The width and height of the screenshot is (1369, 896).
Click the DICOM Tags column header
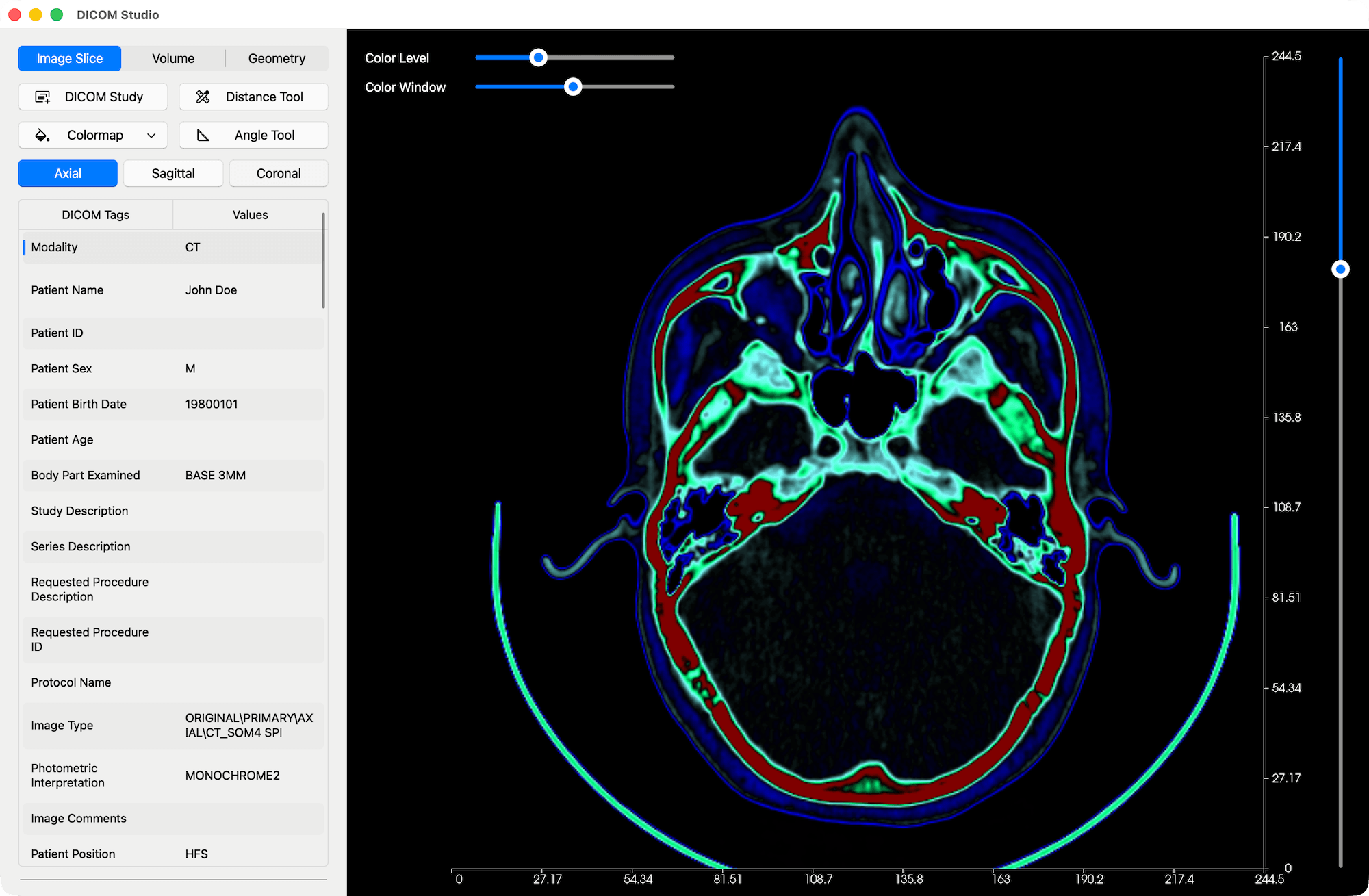(95, 214)
